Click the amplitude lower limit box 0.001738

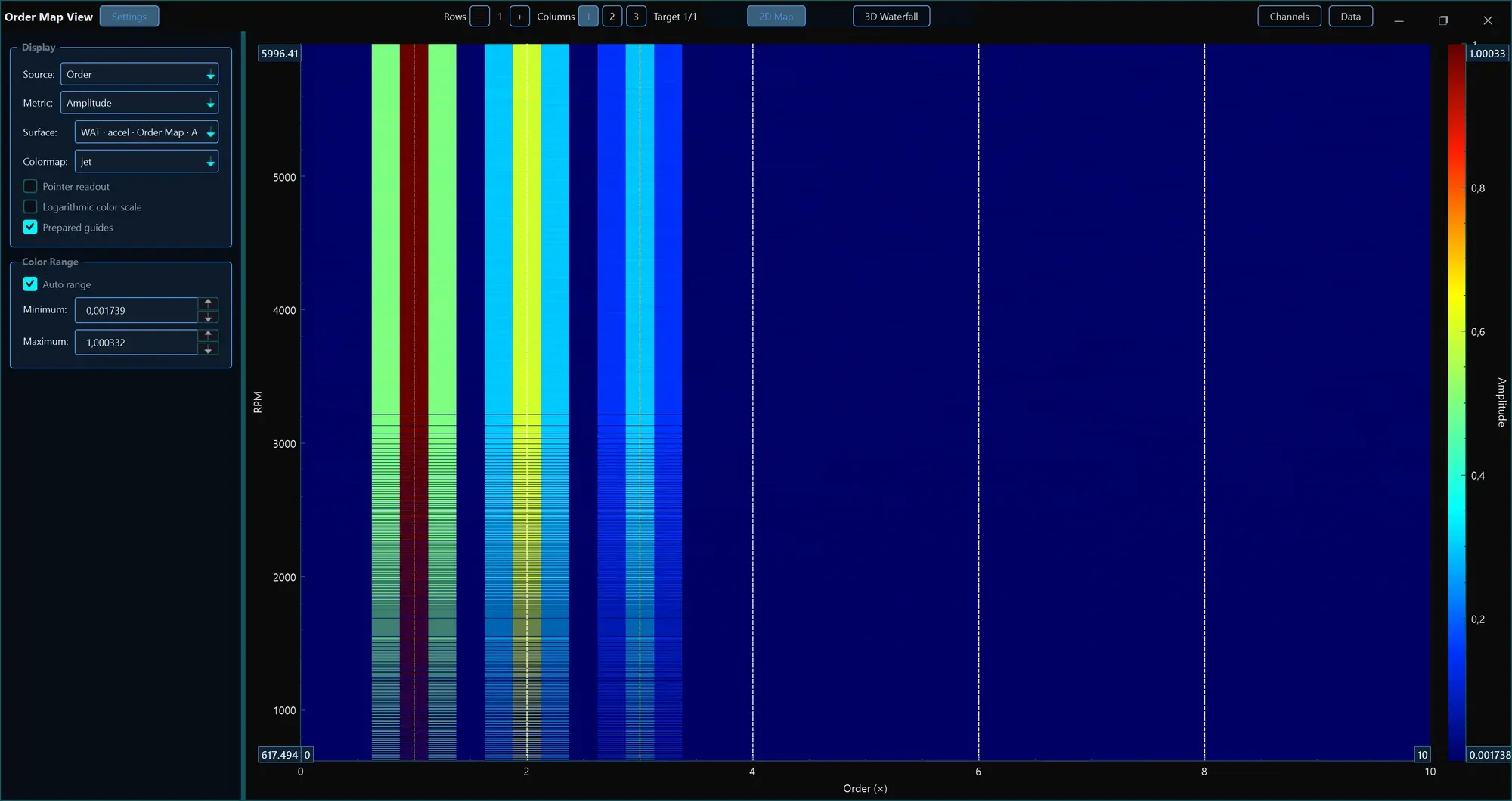point(1489,755)
